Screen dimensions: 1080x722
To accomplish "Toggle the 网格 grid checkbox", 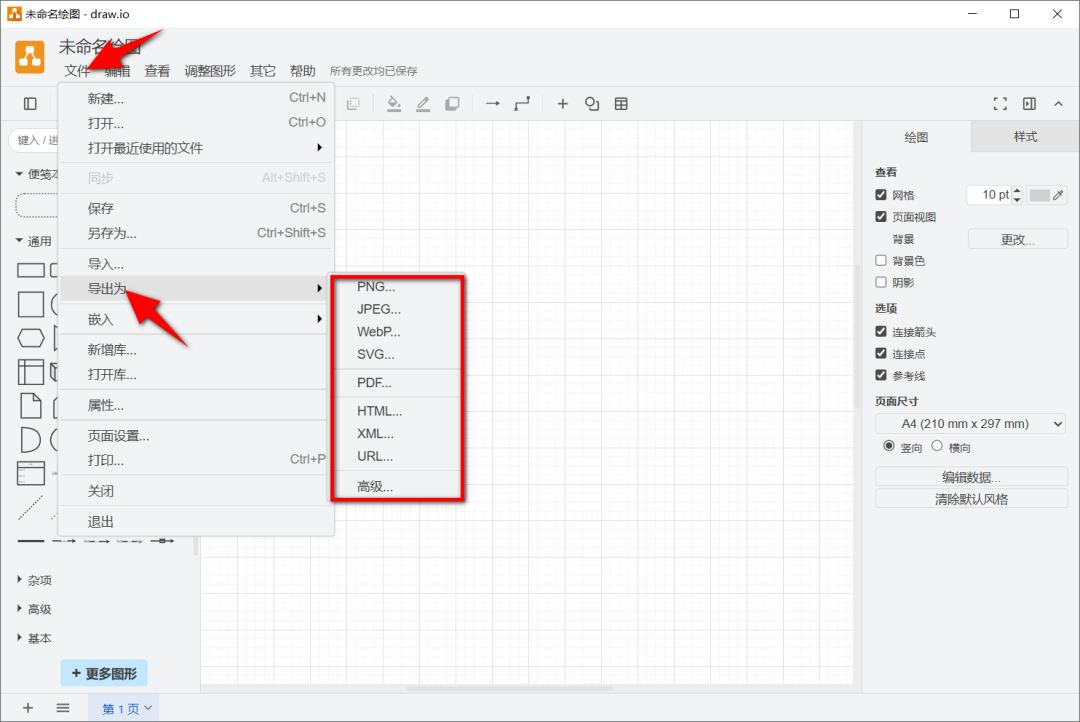I will pyautogui.click(x=881, y=195).
